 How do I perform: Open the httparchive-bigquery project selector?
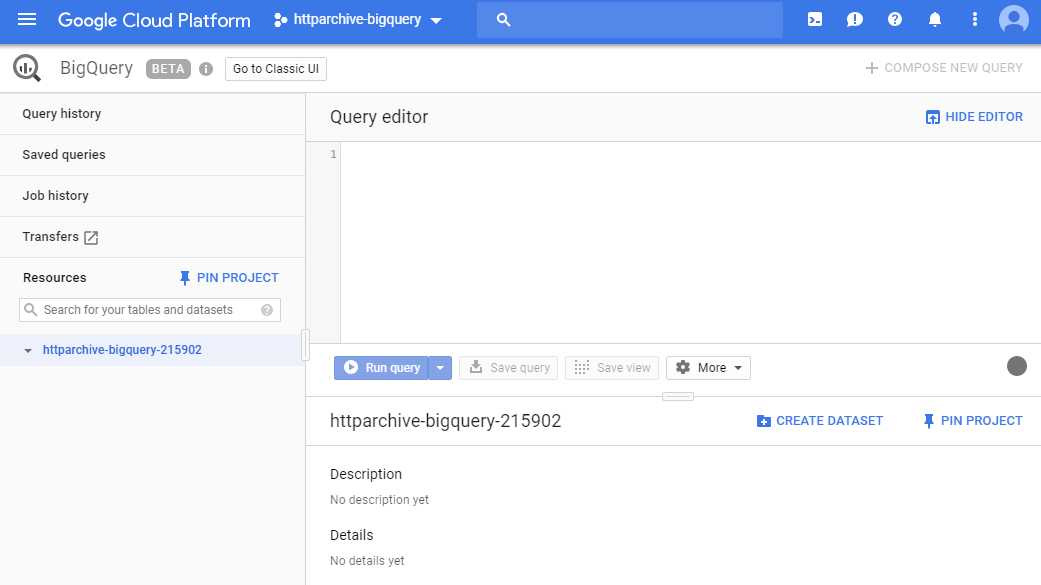pos(358,20)
